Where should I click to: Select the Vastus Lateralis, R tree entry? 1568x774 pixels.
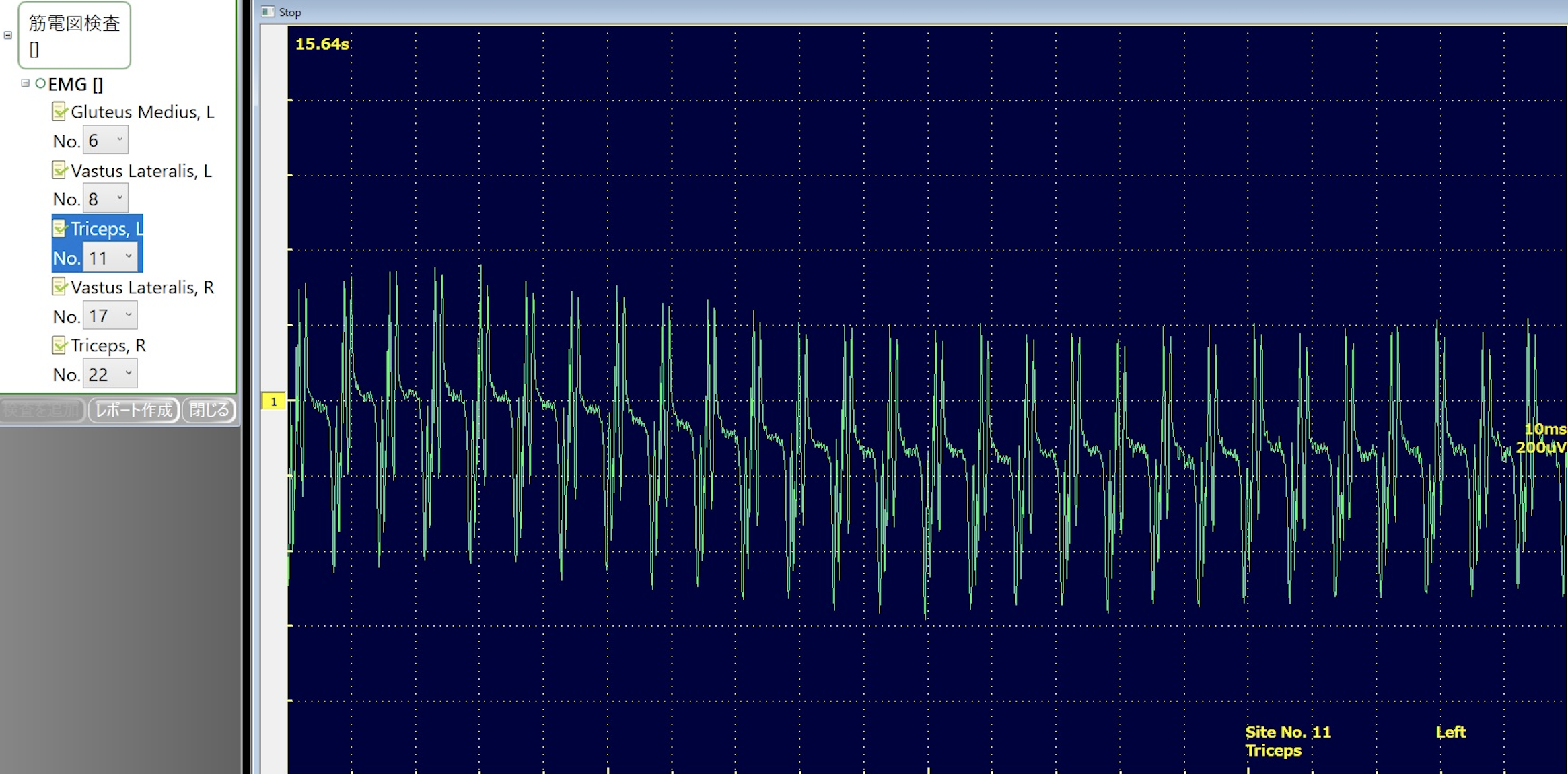(x=142, y=288)
